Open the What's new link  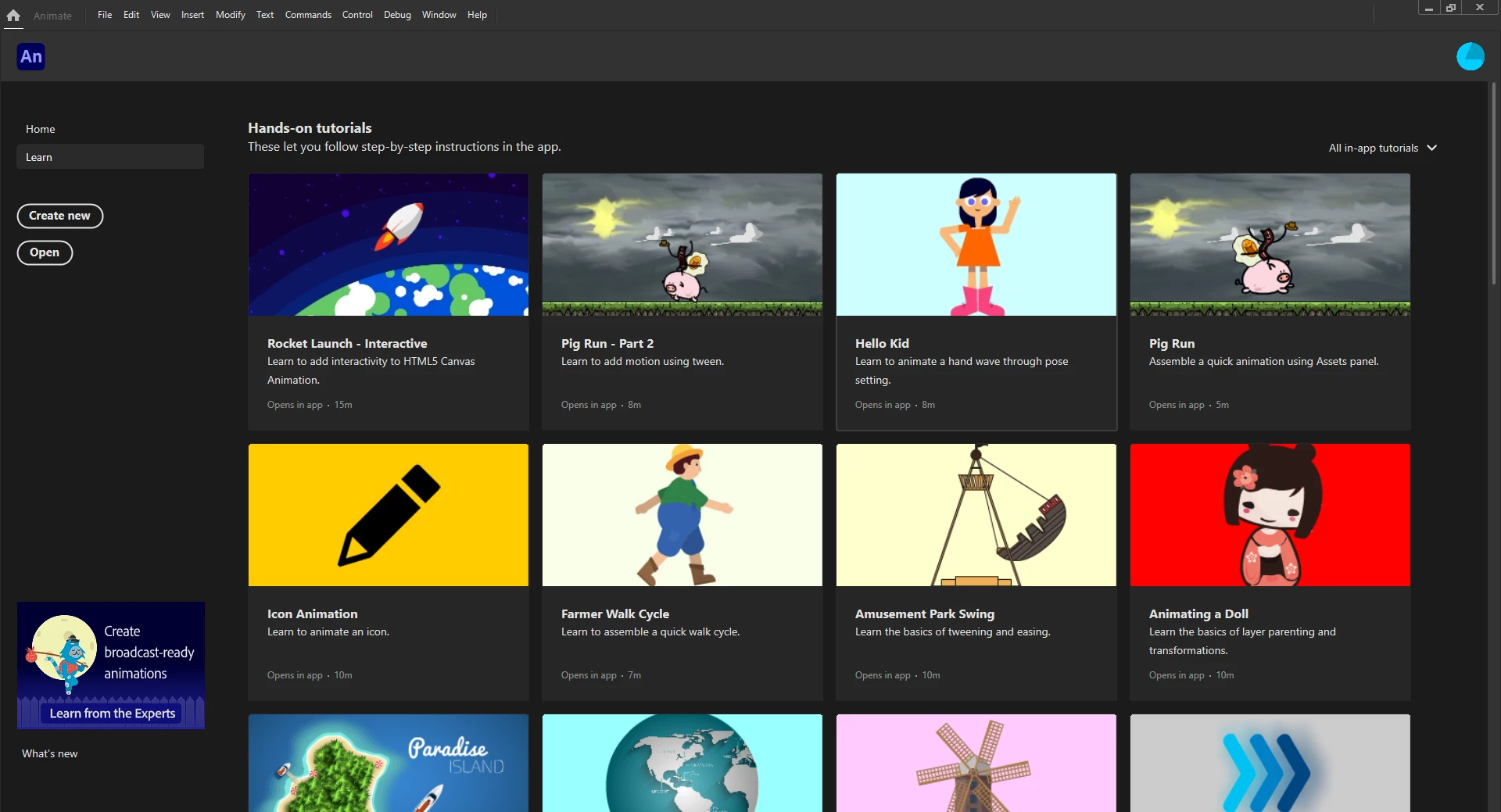(50, 753)
